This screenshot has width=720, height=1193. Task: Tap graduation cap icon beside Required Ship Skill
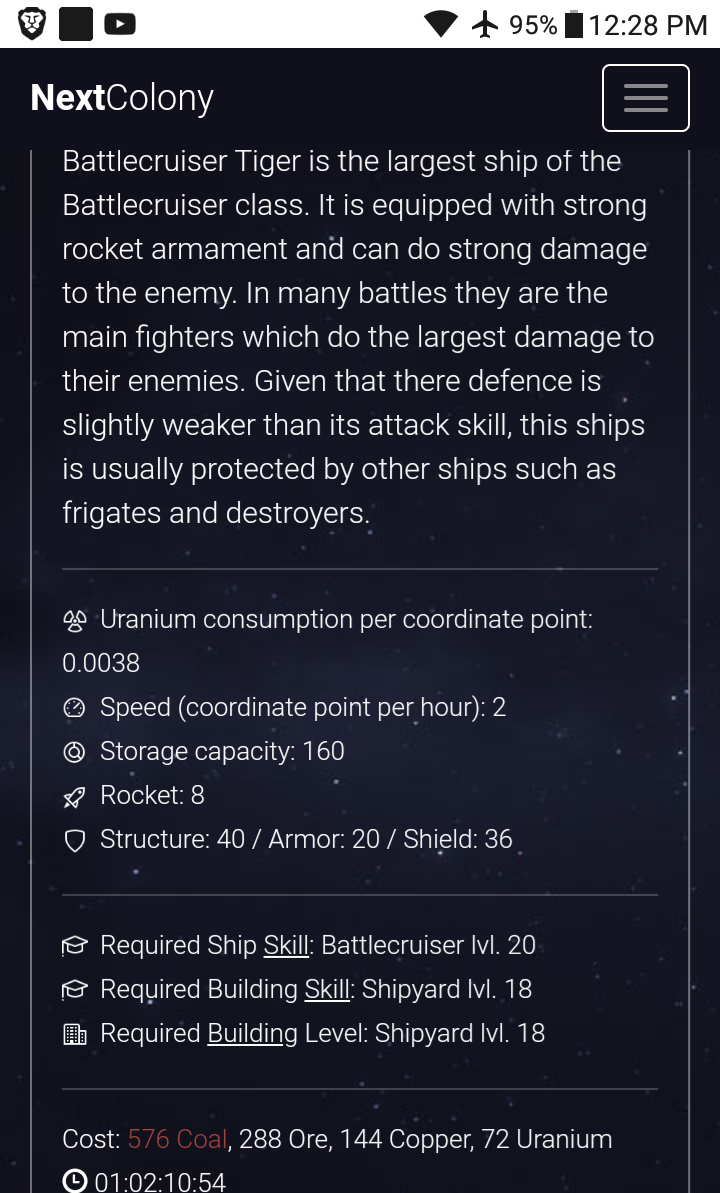point(75,946)
